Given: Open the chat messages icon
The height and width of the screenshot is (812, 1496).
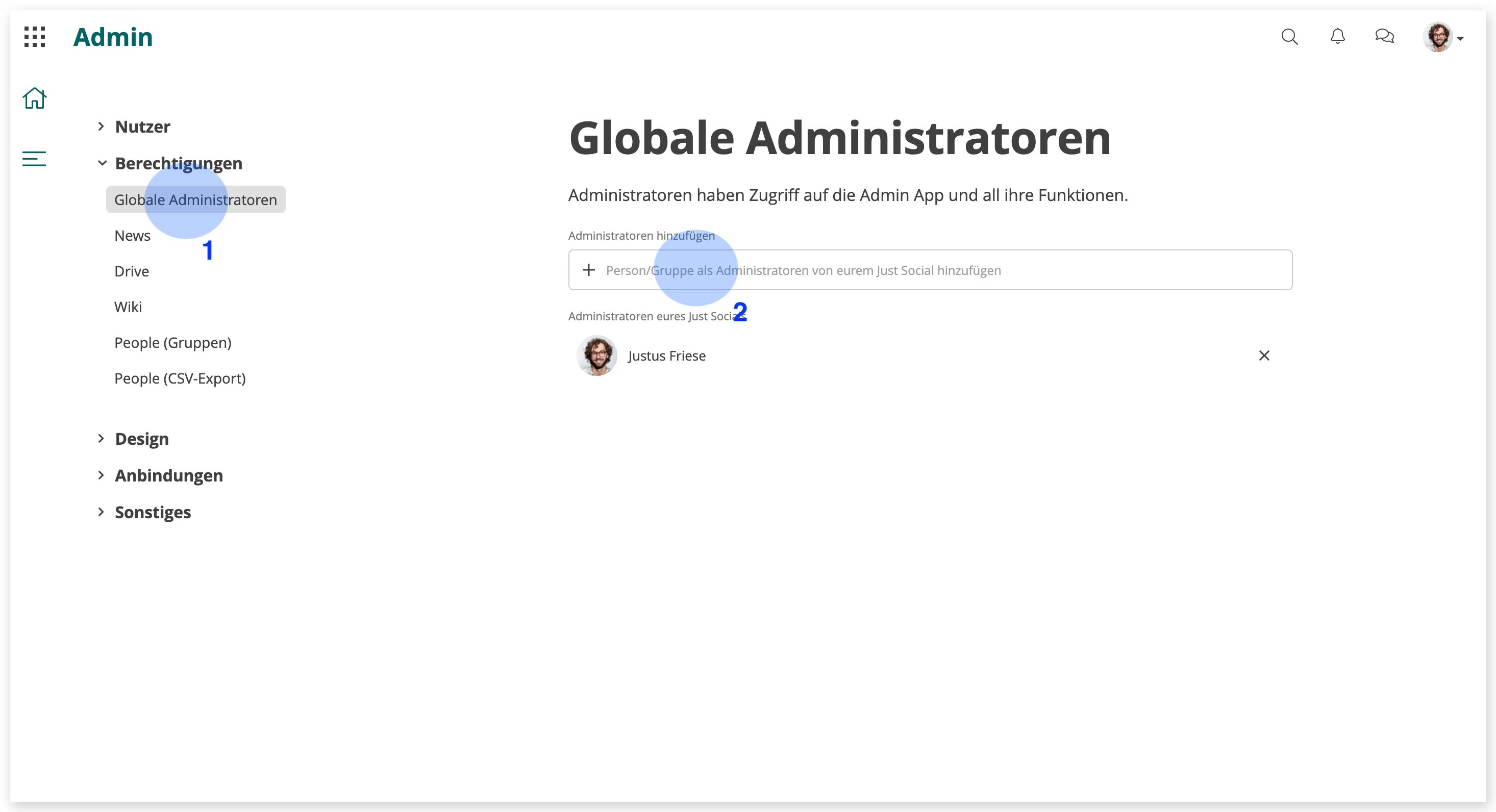Looking at the screenshot, I should (1384, 37).
